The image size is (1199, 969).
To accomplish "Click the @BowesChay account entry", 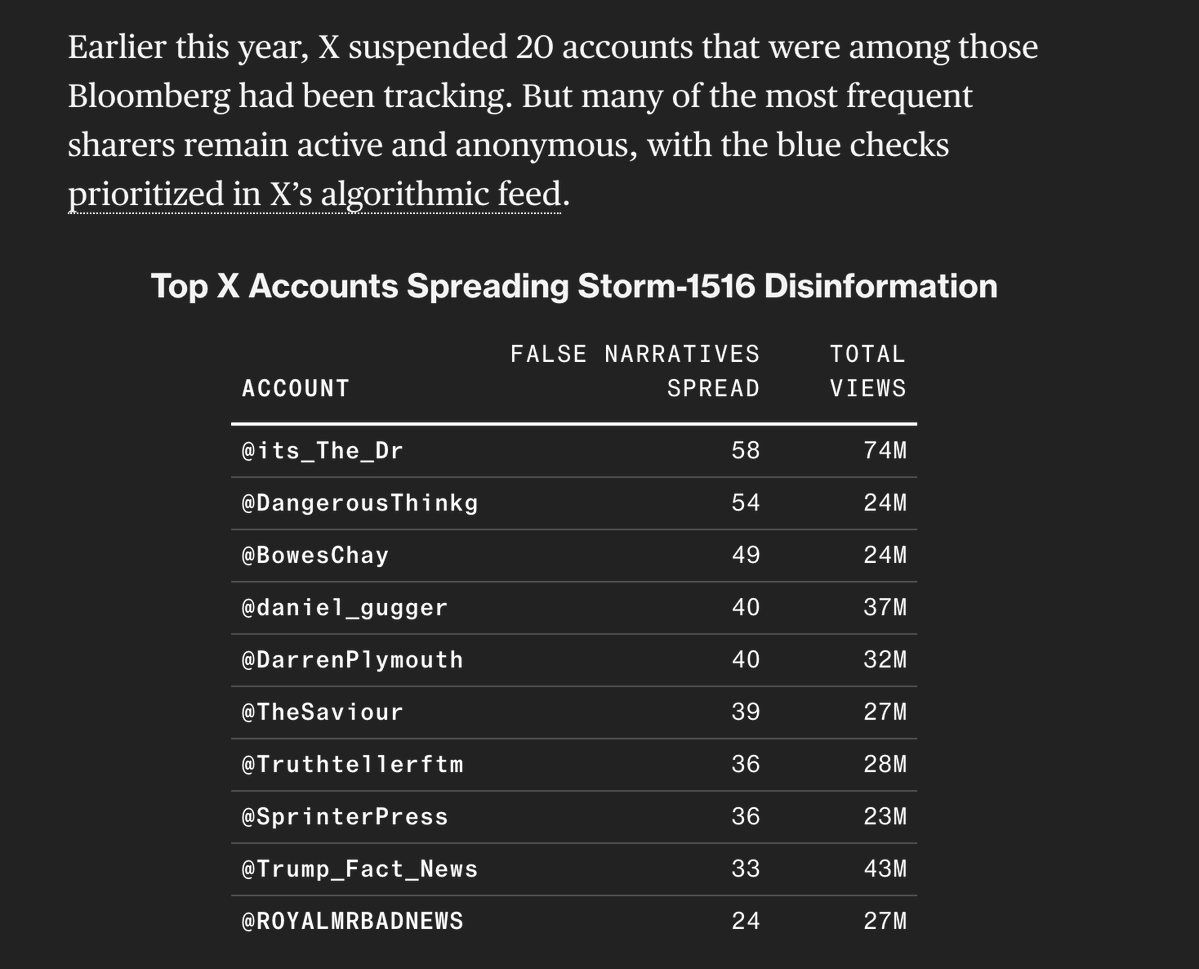I will click(x=315, y=555).
